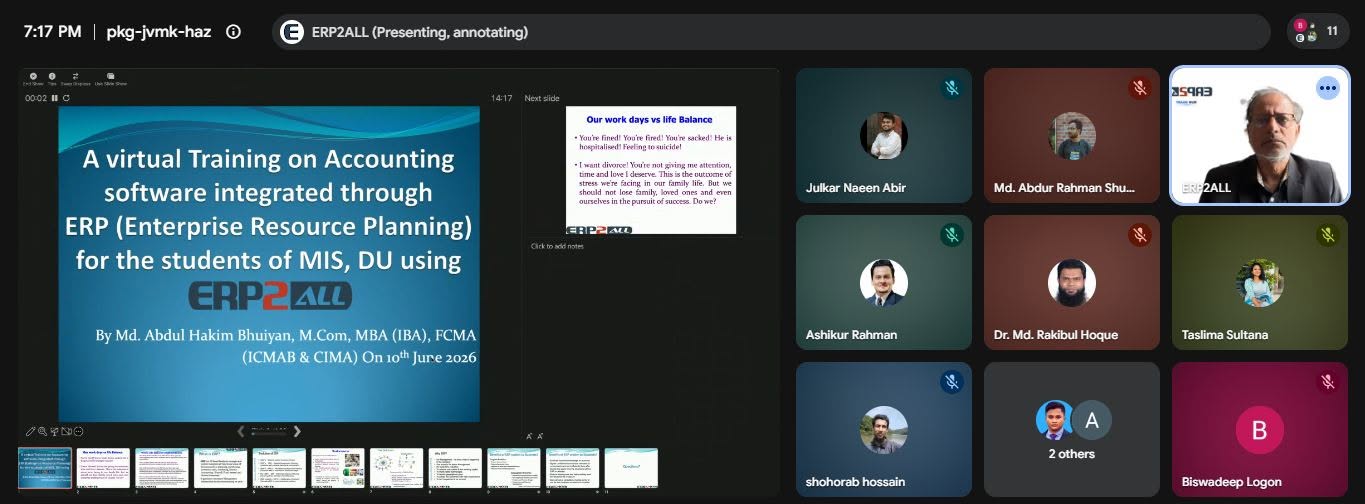
Task: Select slide 3 thumbnail in filmstrip
Action: click(x=162, y=468)
